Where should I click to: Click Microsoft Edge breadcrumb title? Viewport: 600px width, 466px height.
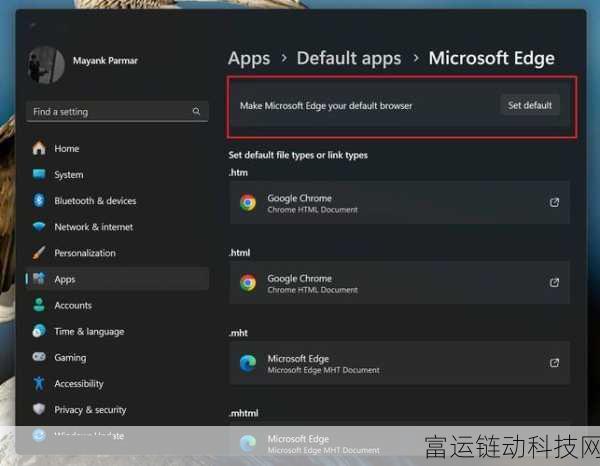click(491, 59)
